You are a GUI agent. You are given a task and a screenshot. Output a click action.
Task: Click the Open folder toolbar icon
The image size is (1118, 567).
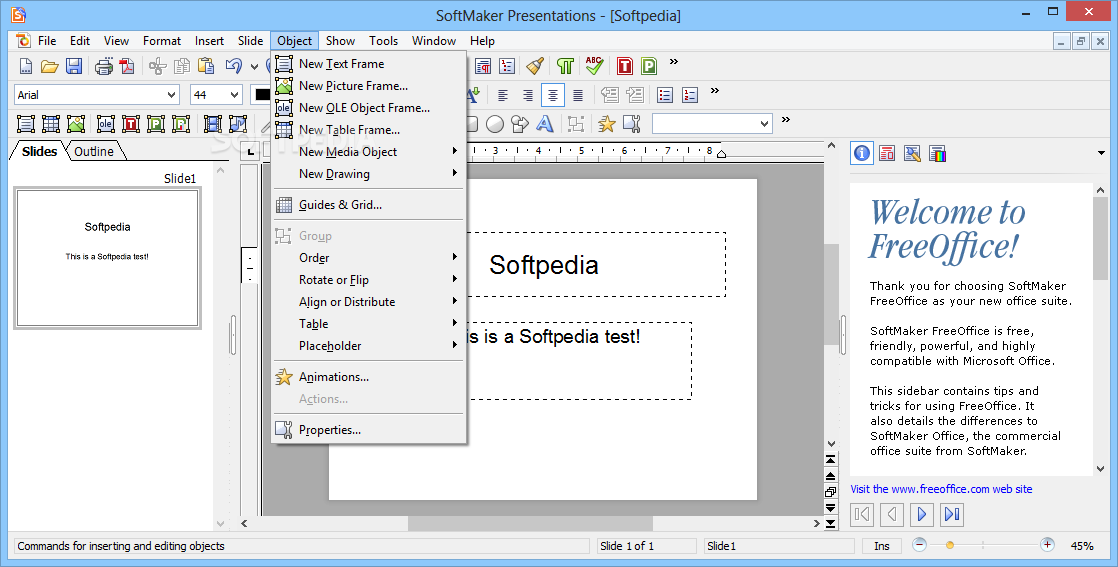coord(49,66)
